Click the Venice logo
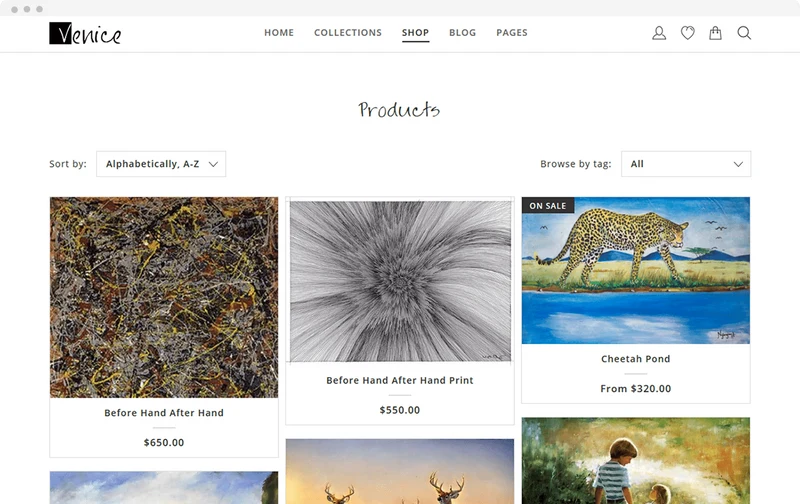800x504 pixels. (x=85, y=34)
